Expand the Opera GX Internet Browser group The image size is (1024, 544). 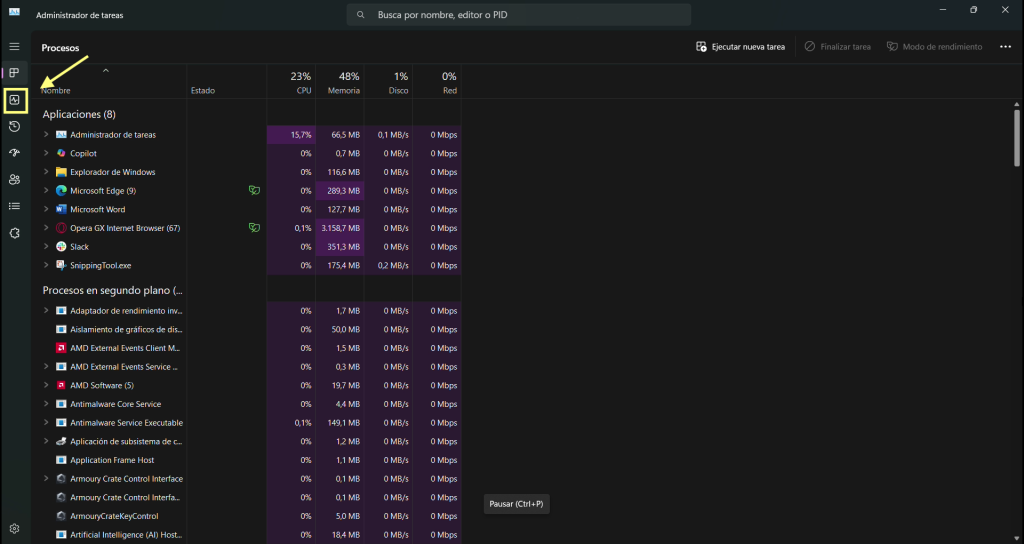46,228
